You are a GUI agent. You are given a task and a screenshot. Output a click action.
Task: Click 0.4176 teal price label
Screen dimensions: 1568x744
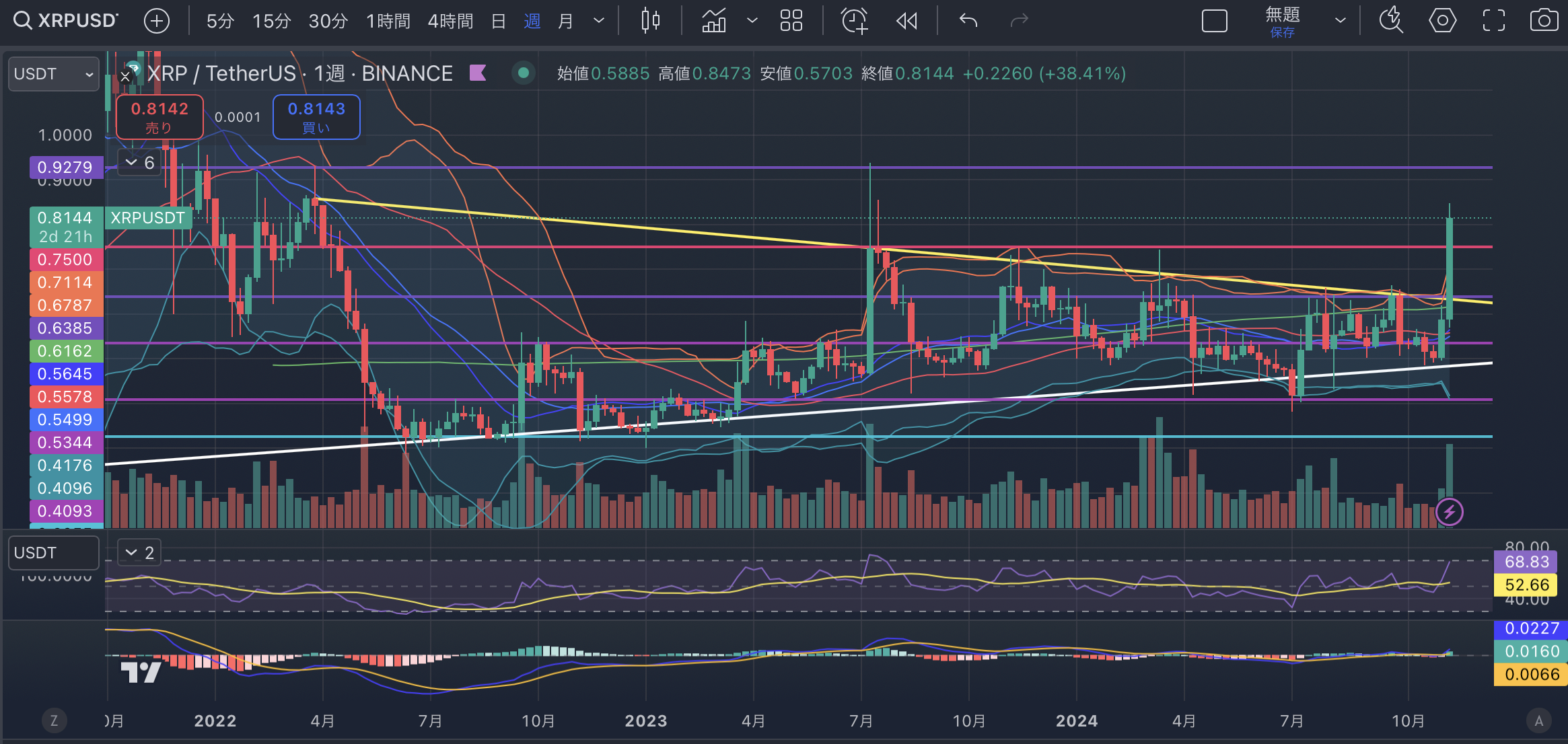(66, 465)
